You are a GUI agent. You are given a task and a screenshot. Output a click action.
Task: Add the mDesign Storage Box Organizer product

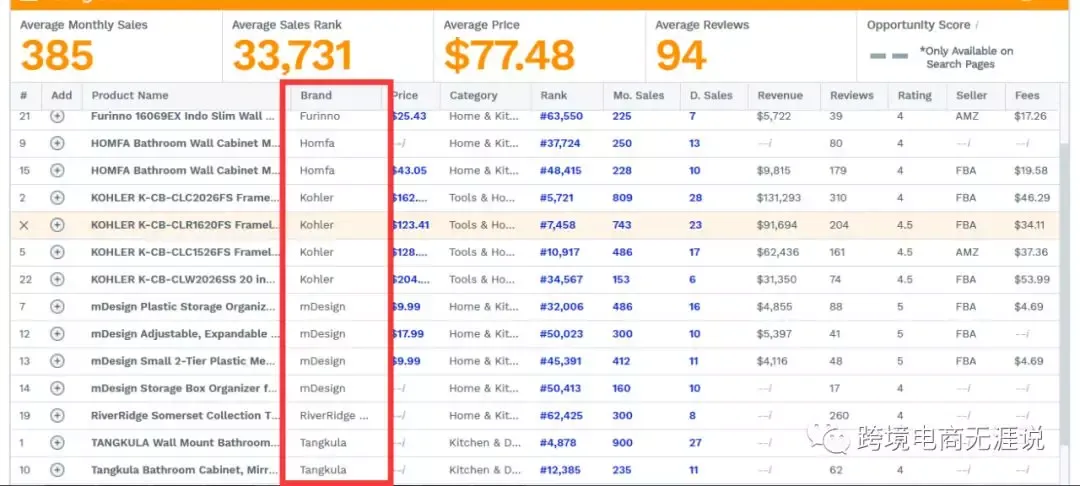pyautogui.click(x=57, y=388)
